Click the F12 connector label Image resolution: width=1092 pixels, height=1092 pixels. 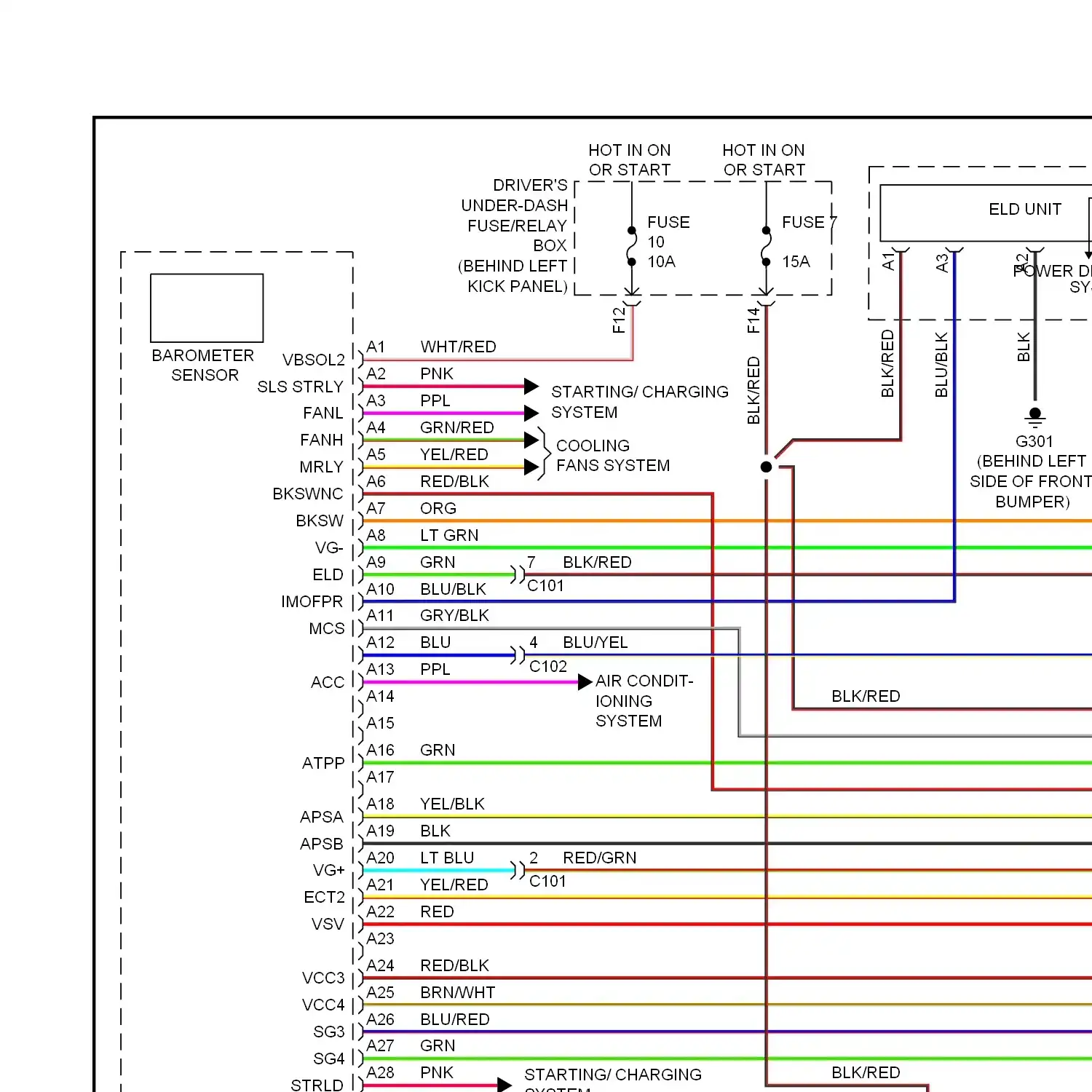pyautogui.click(x=619, y=320)
